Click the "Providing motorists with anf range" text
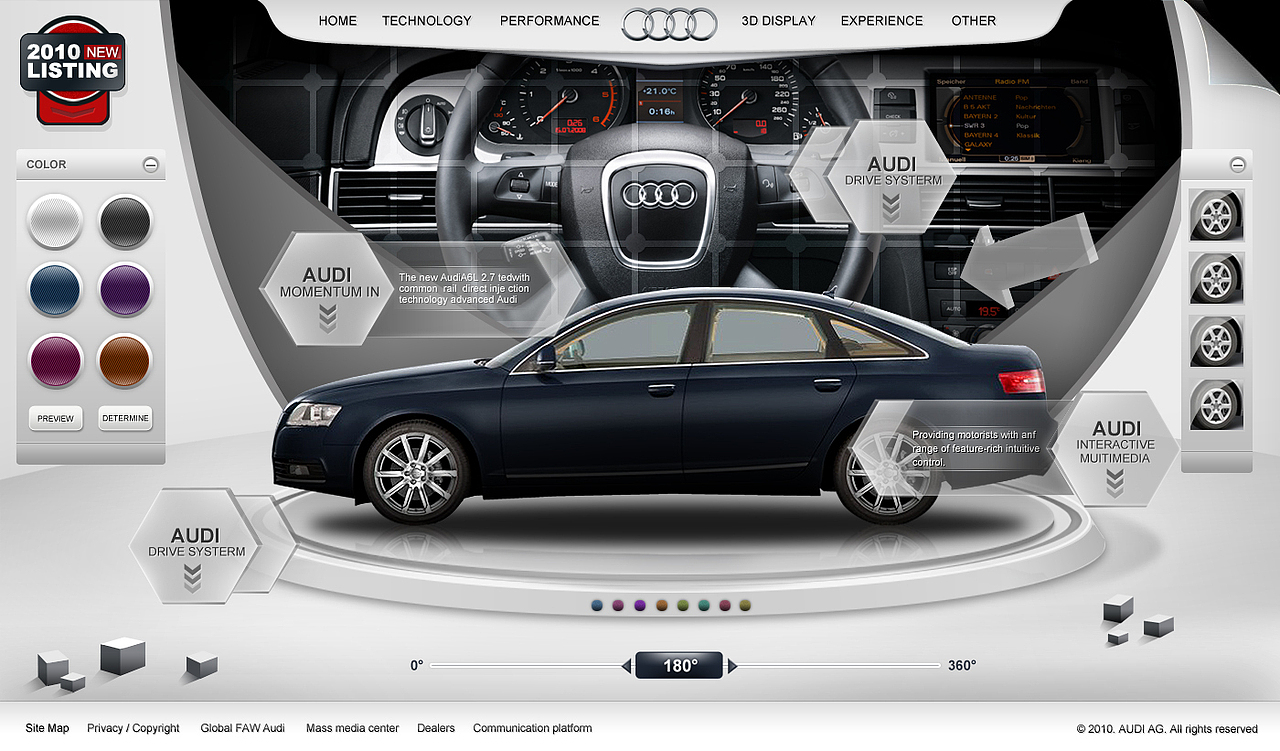 976,449
